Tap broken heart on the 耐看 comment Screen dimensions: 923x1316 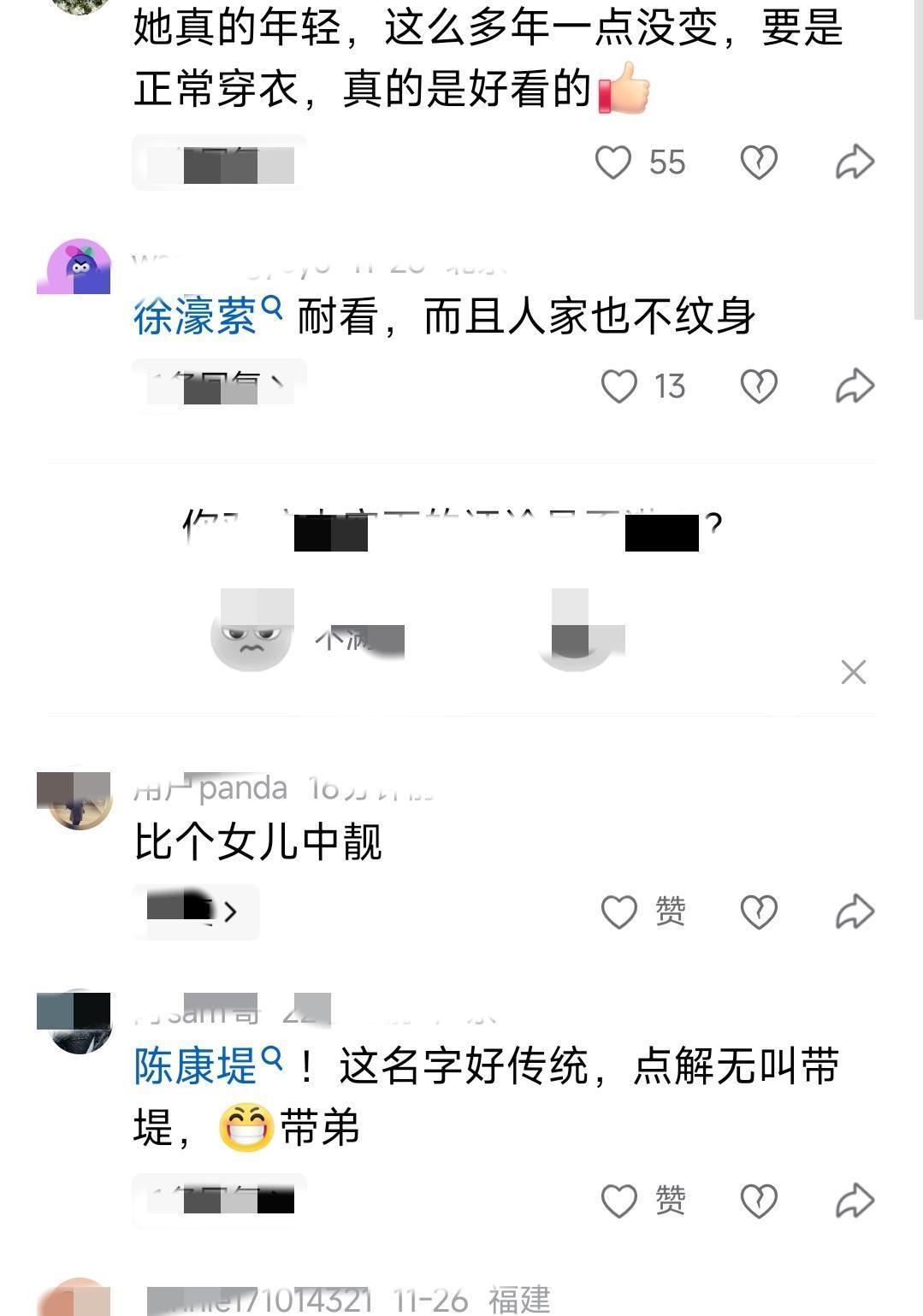758,387
